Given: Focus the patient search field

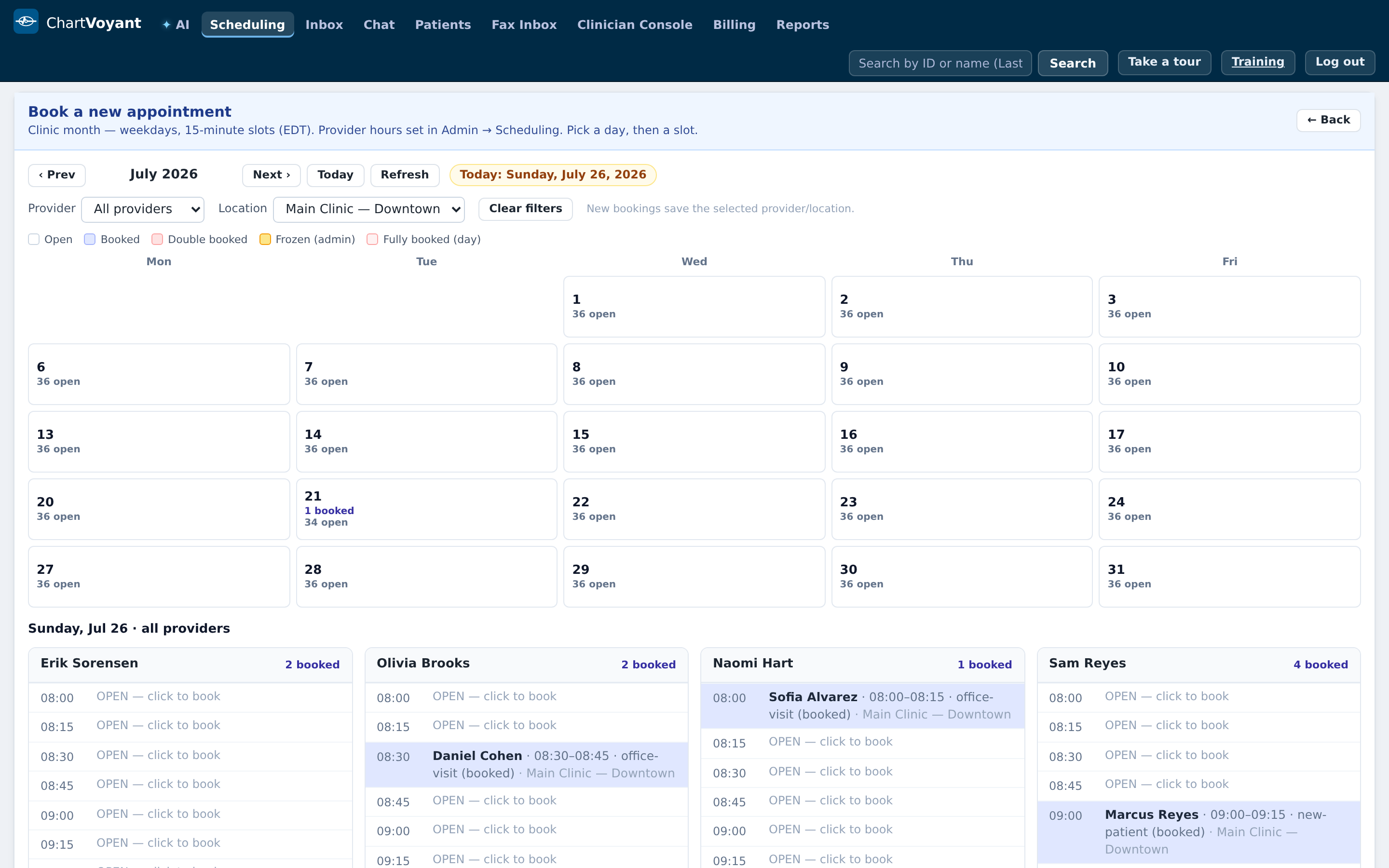Looking at the screenshot, I should [x=940, y=63].
